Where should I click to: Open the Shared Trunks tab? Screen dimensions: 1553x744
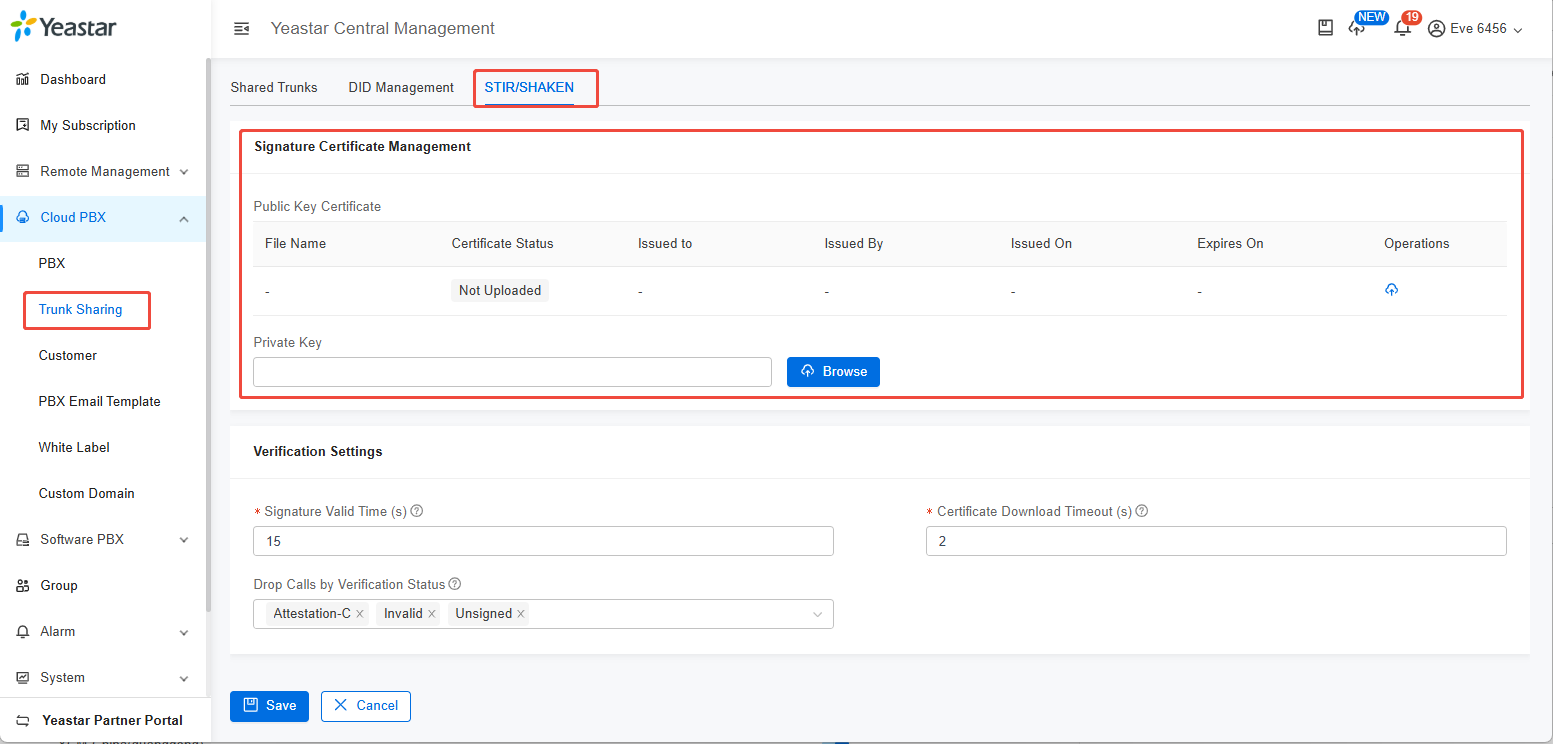(274, 87)
